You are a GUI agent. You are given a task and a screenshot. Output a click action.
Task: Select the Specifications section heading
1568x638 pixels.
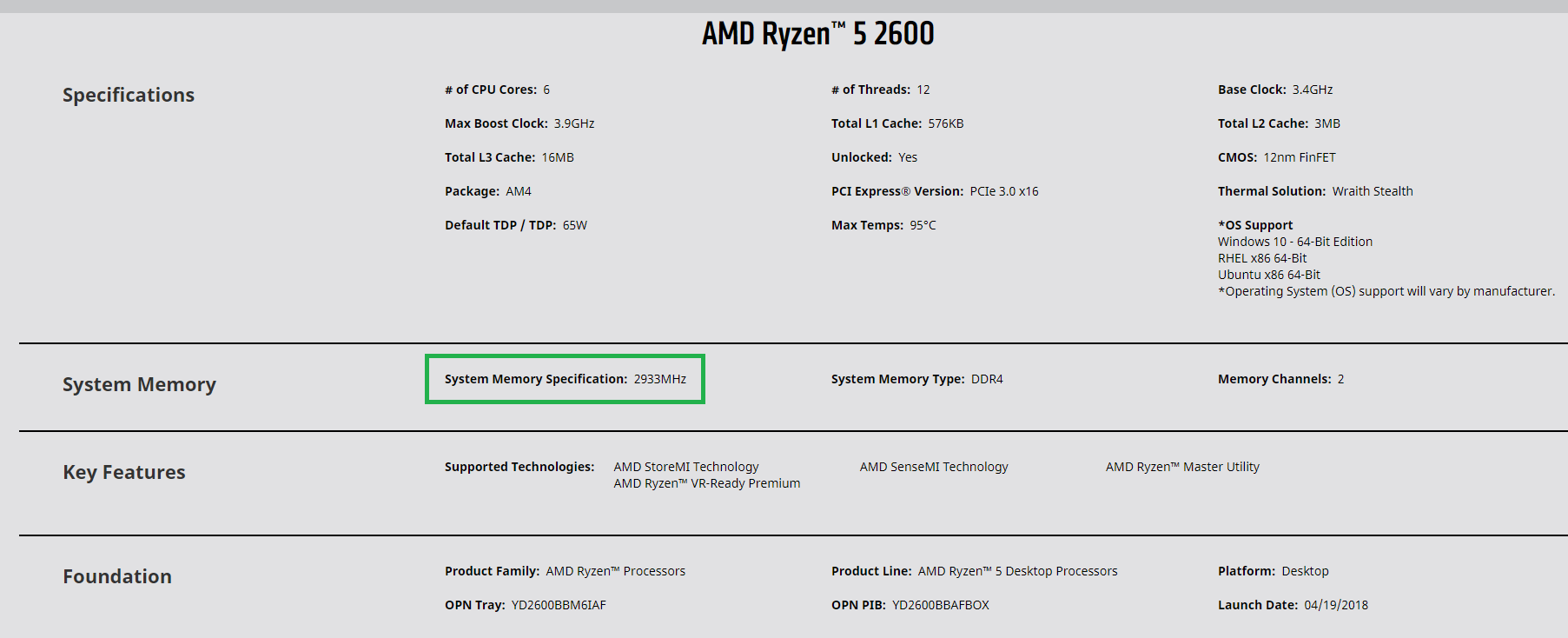(129, 95)
